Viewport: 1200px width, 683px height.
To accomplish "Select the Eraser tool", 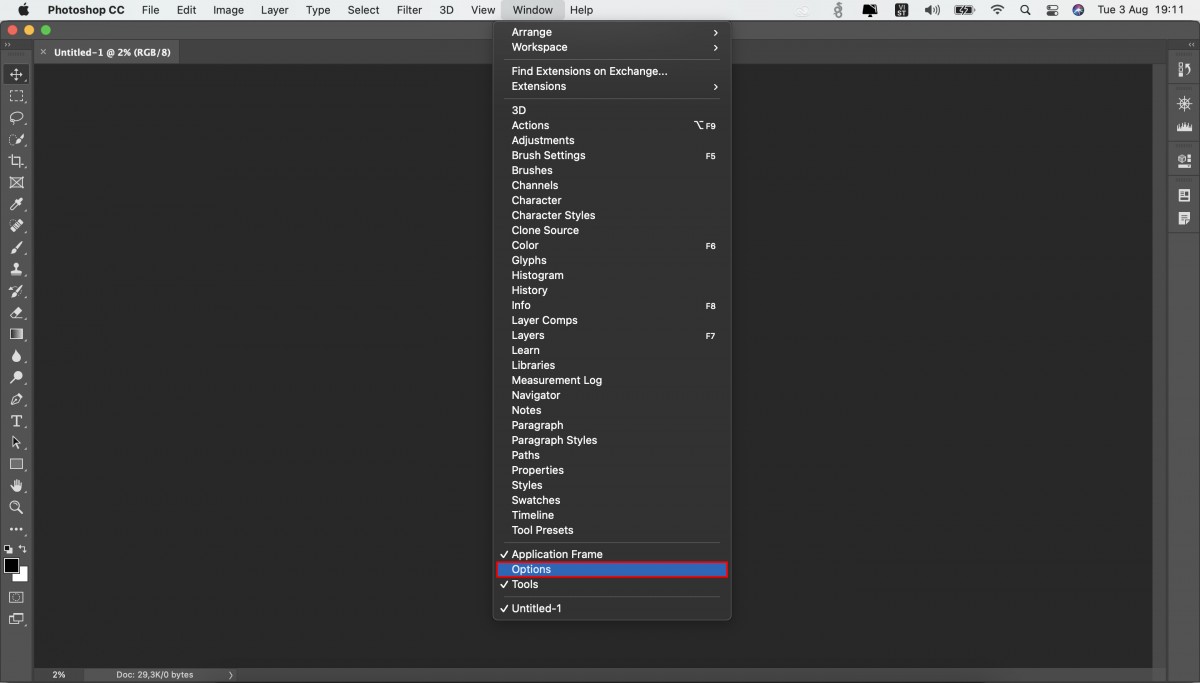I will coord(16,313).
